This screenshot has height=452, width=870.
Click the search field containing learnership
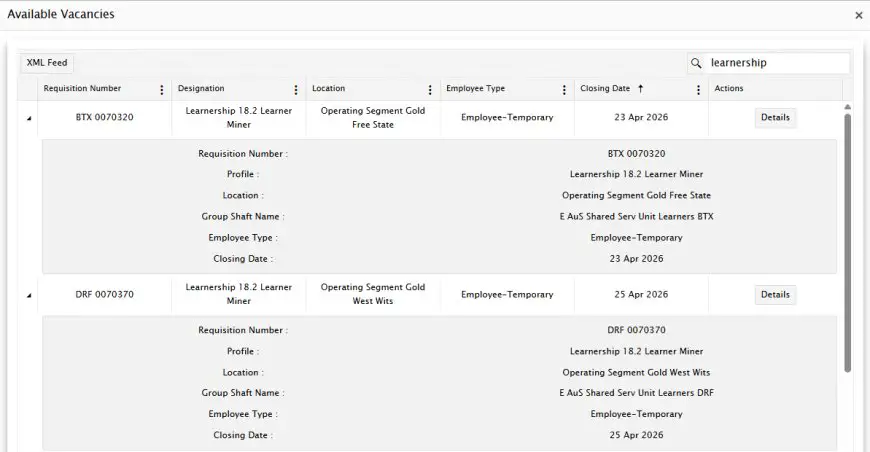point(776,63)
